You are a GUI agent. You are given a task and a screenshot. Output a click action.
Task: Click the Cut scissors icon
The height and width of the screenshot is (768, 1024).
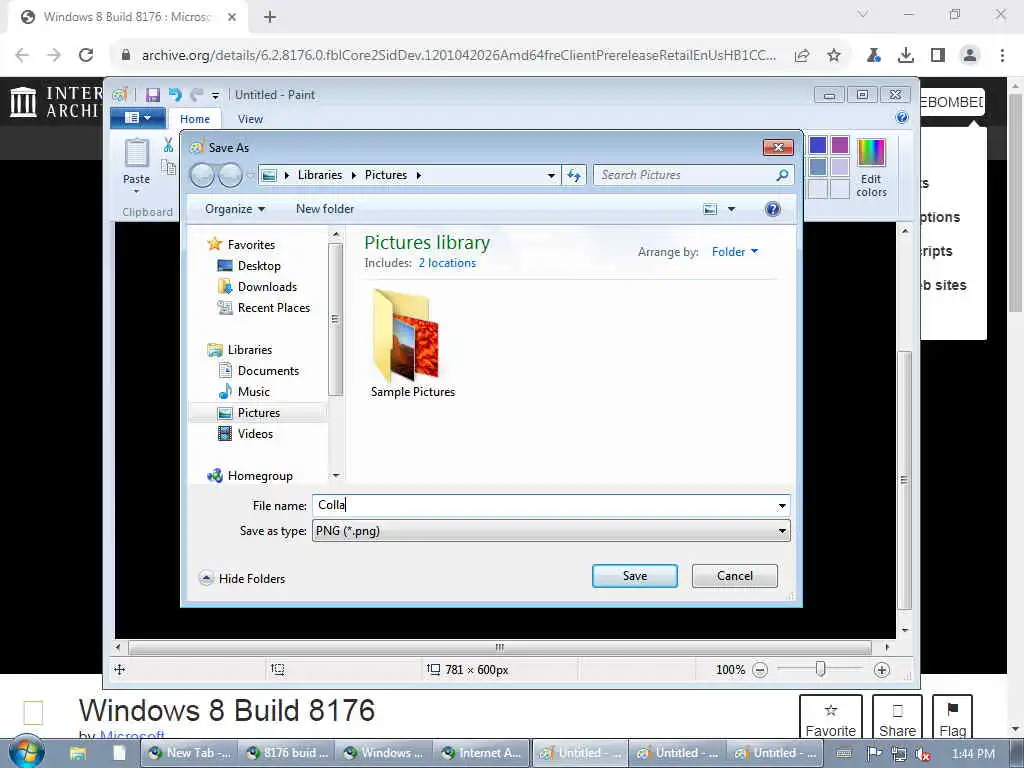[168, 145]
